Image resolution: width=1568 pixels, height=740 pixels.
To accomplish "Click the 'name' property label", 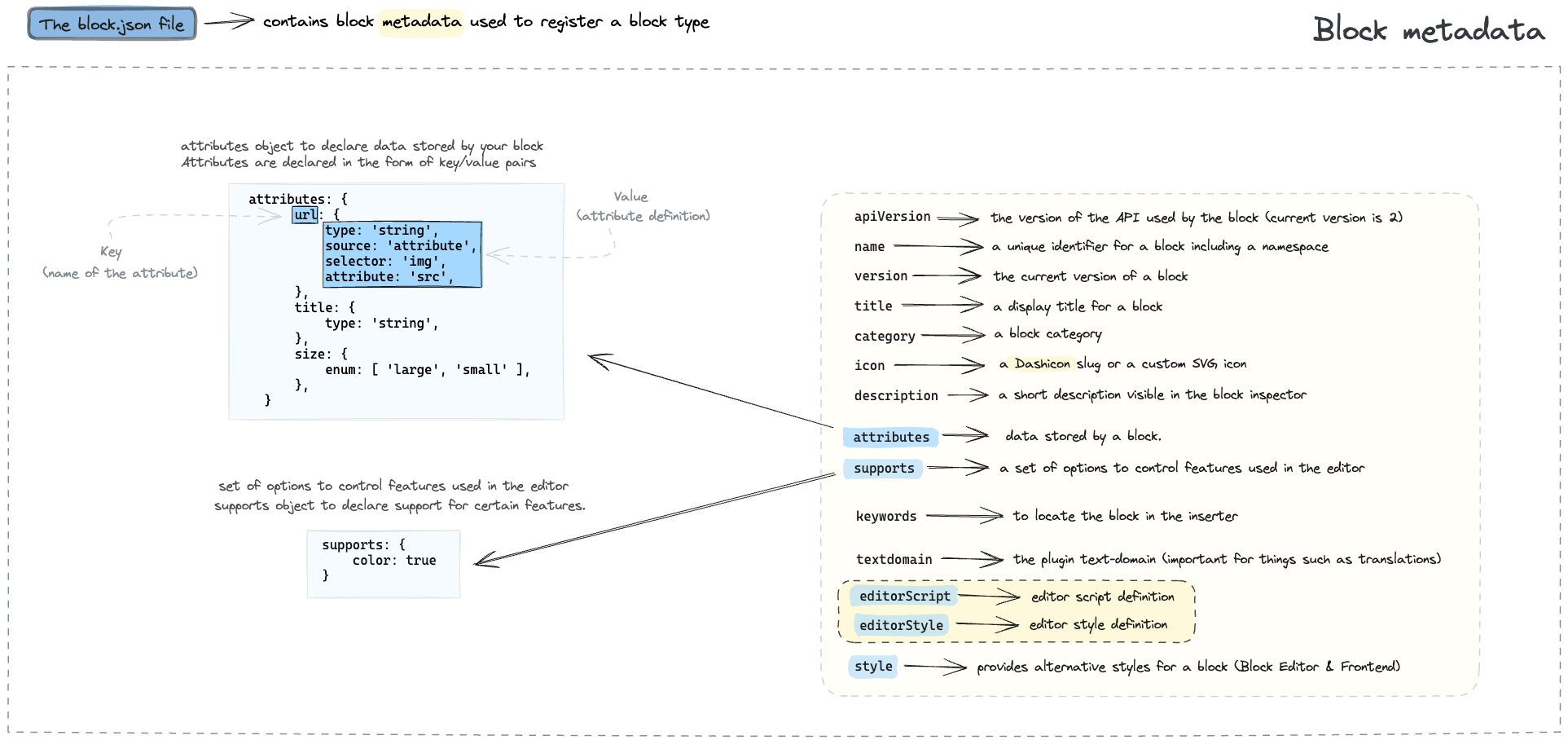I will pyautogui.click(x=869, y=247).
